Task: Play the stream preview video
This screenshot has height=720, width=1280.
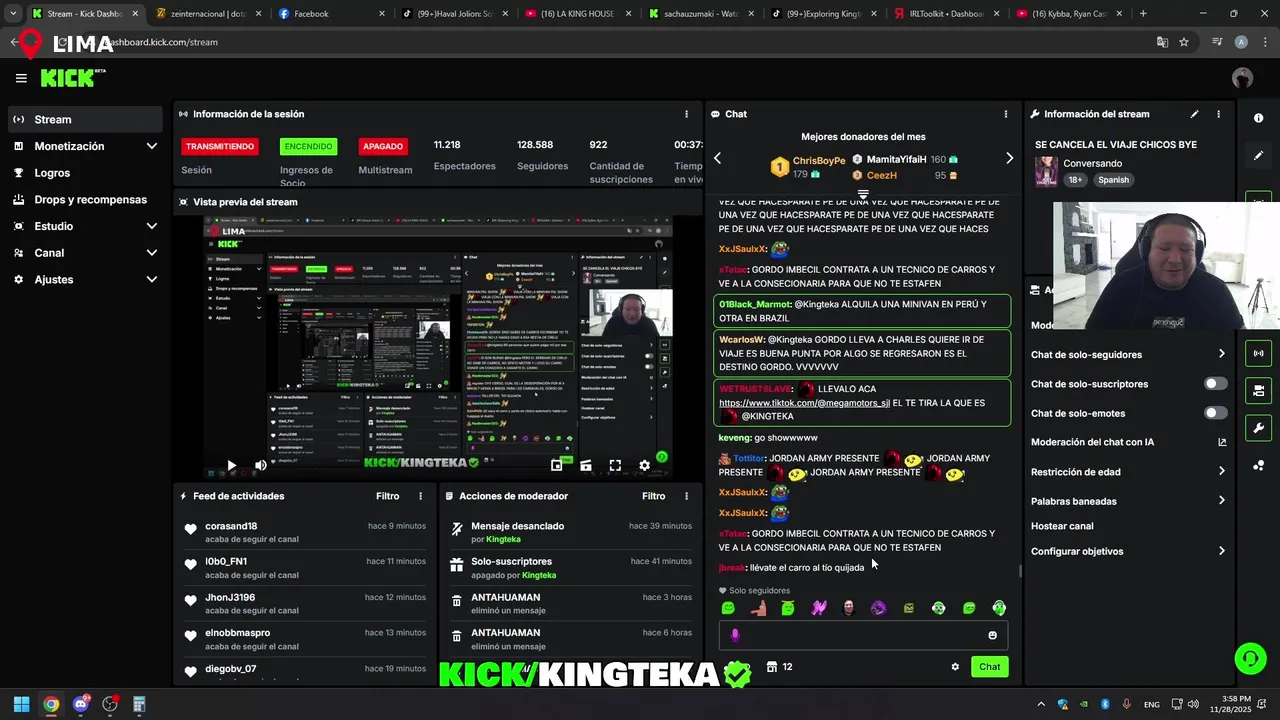Action: pyautogui.click(x=231, y=465)
